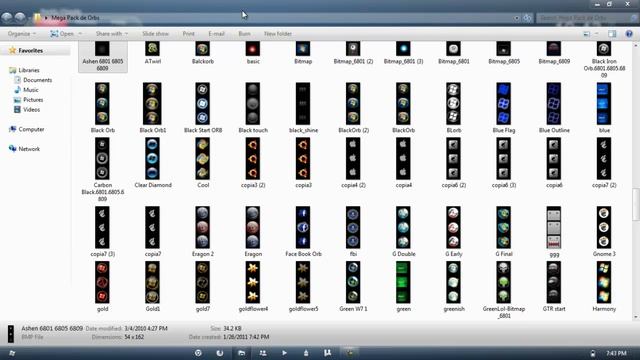Select the Black Orb1 file icon
The width and height of the screenshot is (640, 360).
click(152, 104)
